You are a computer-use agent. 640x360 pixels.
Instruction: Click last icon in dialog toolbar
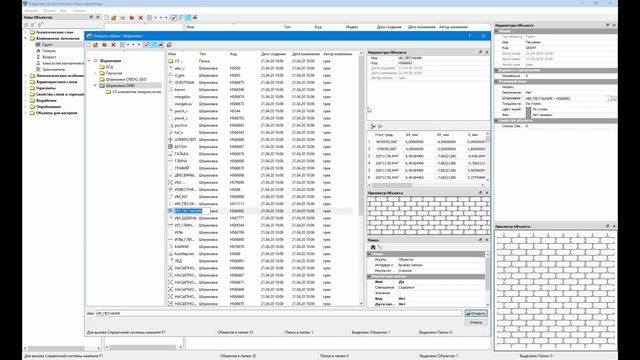click(169, 45)
